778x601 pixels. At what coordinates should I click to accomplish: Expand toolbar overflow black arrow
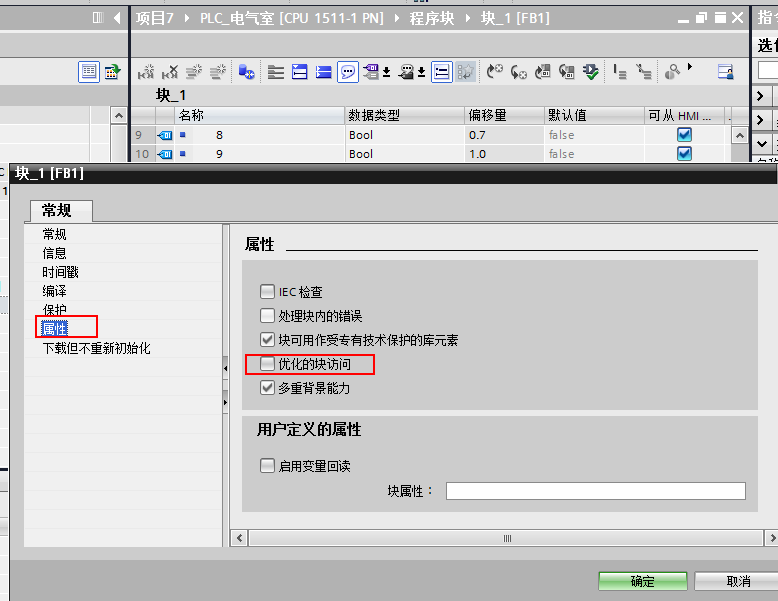click(x=690, y=67)
